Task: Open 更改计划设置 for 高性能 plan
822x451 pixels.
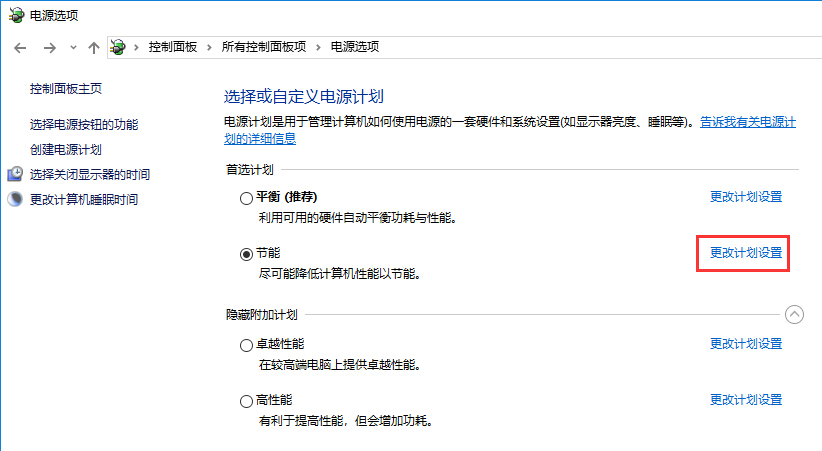Action: (x=745, y=400)
